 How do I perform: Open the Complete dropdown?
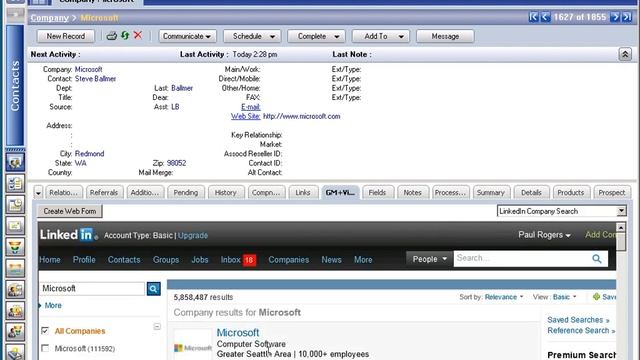[x=316, y=36]
